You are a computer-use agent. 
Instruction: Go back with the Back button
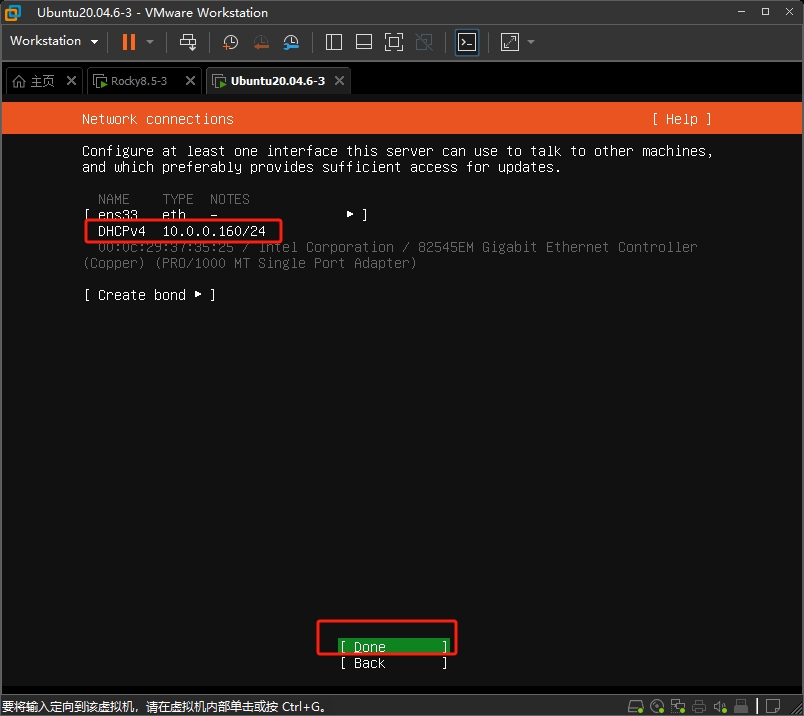(394, 663)
